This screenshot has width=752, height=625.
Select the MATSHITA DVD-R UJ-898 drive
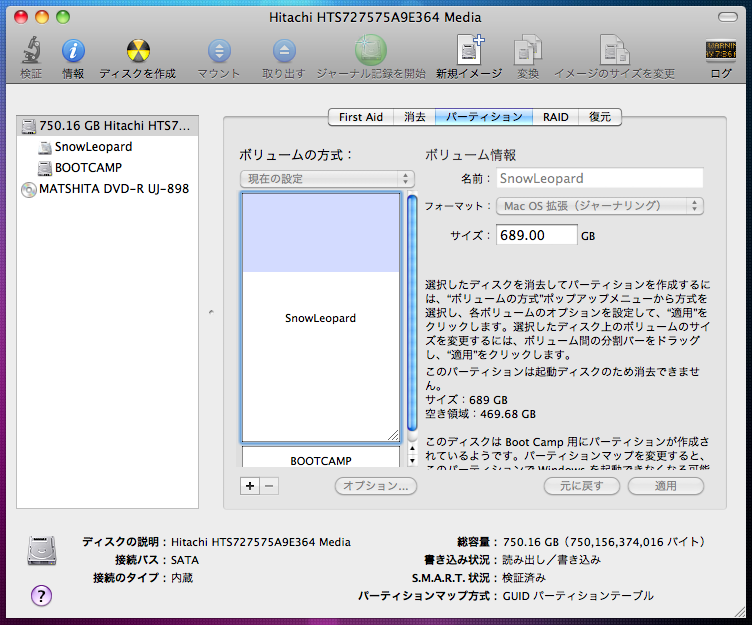coord(107,189)
